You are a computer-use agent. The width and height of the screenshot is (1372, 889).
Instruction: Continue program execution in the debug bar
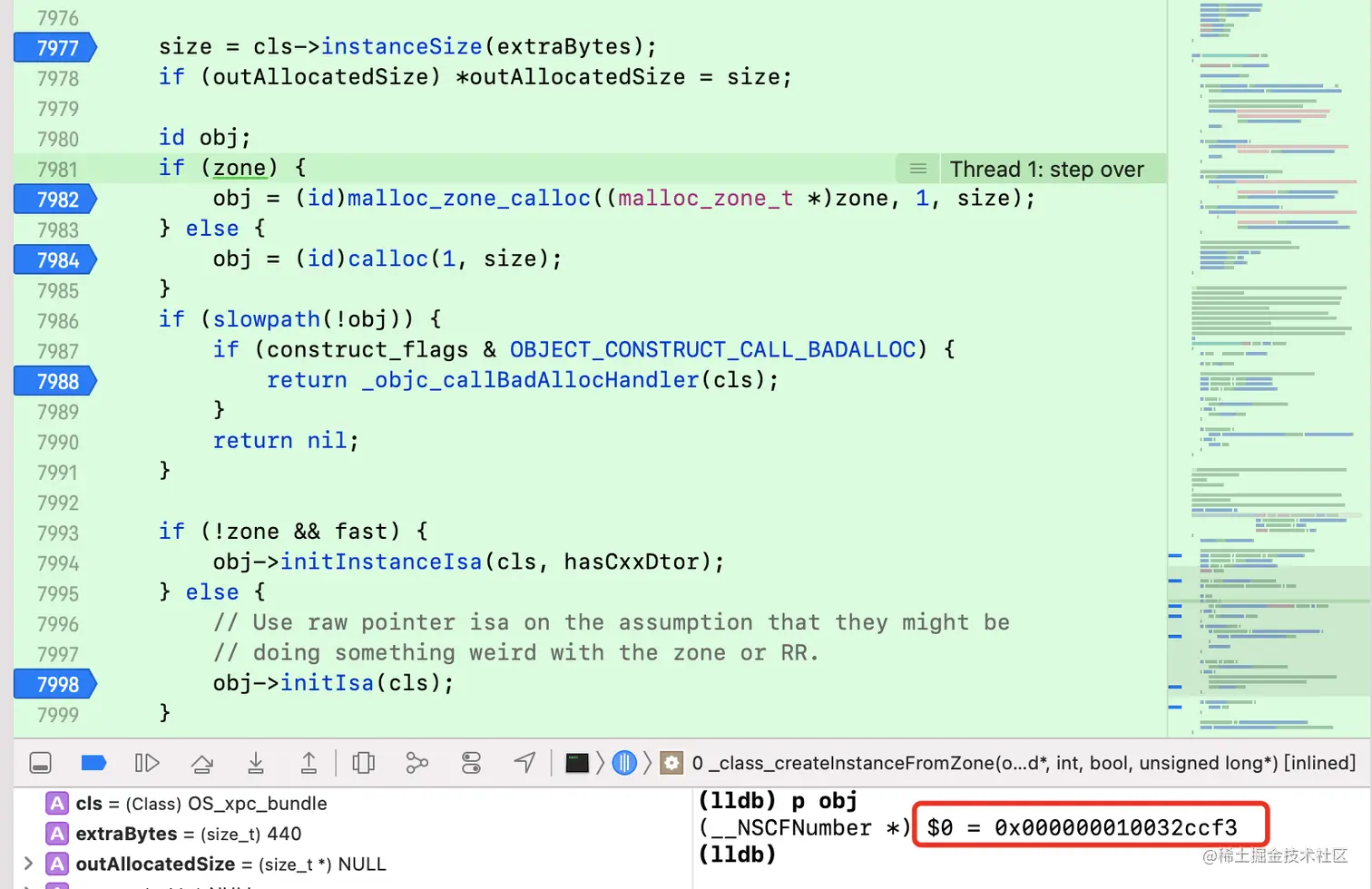coord(147,763)
